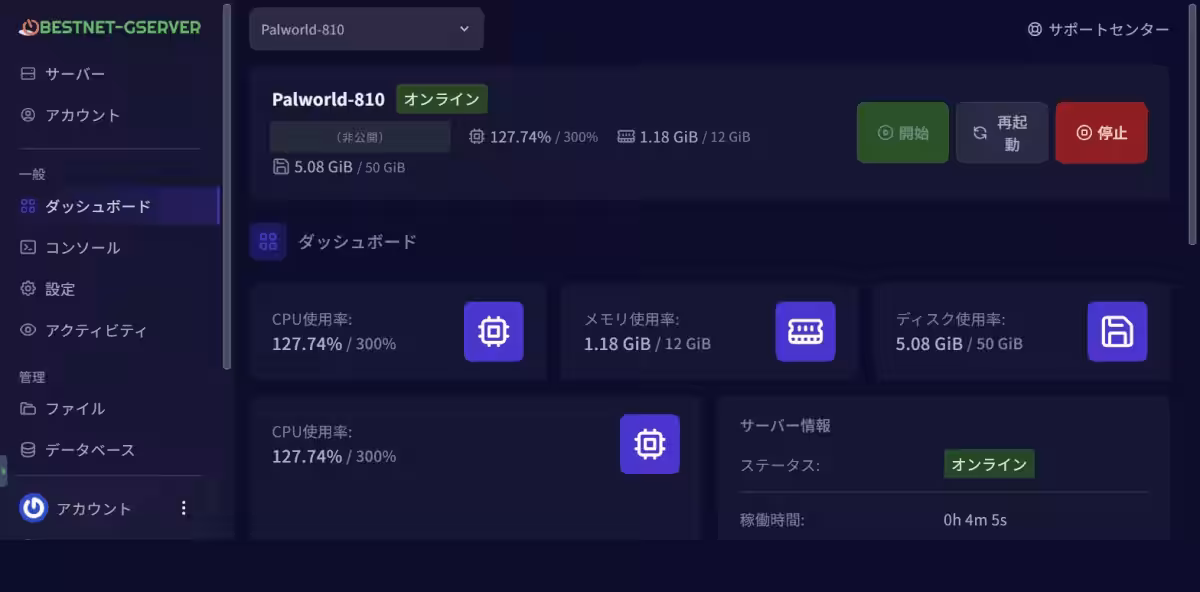Click the header memory icon near 1.18 GiB
Screen dimensions: 1200x592
(626, 137)
